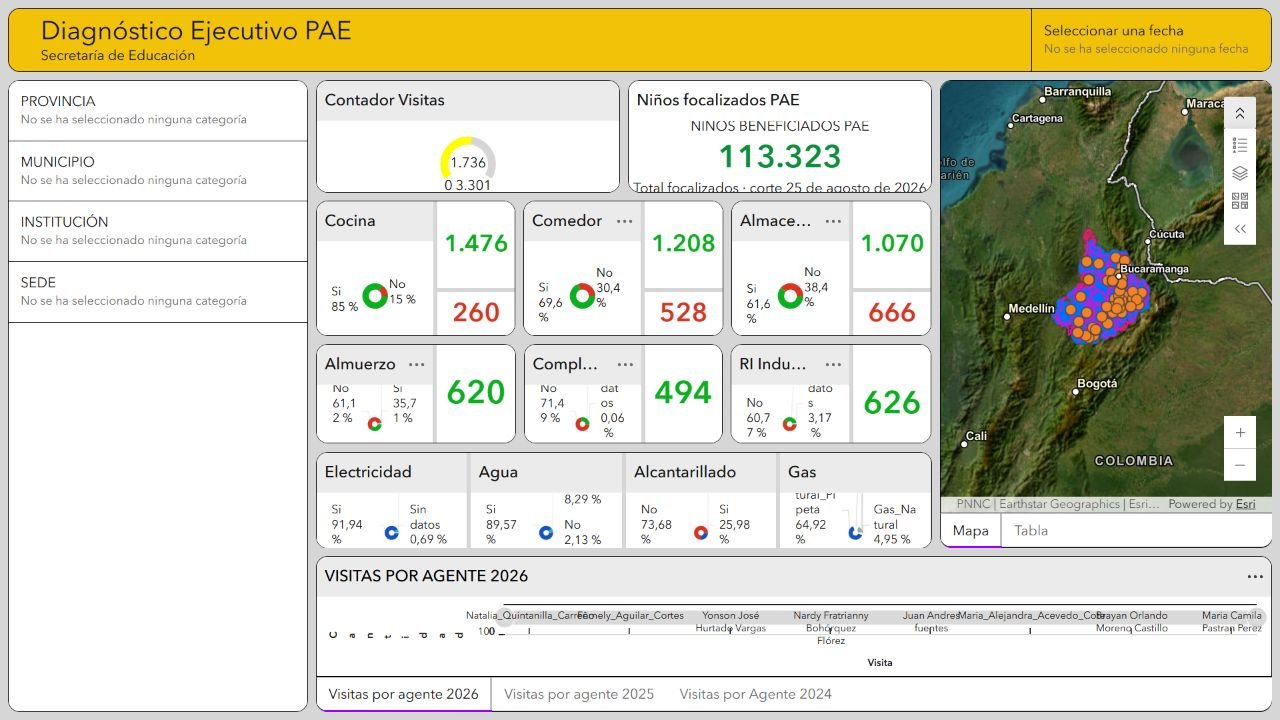The image size is (1280, 720).
Task: Switch to the Mapa tab
Action: 970,531
